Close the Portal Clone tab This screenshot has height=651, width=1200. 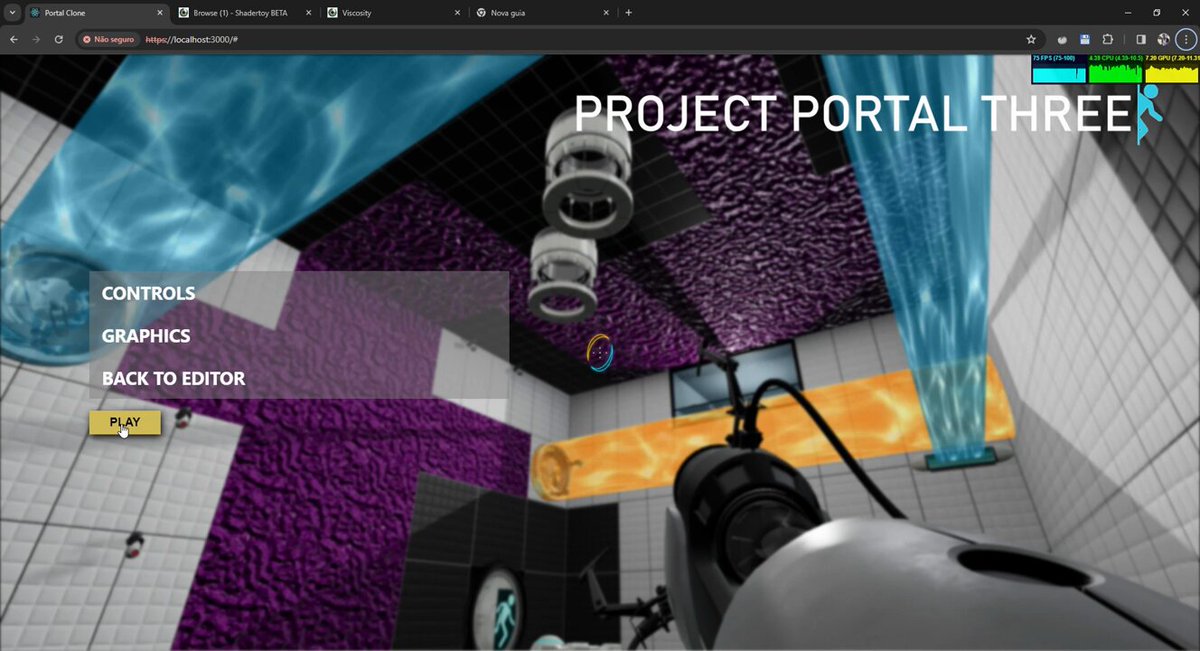point(159,13)
